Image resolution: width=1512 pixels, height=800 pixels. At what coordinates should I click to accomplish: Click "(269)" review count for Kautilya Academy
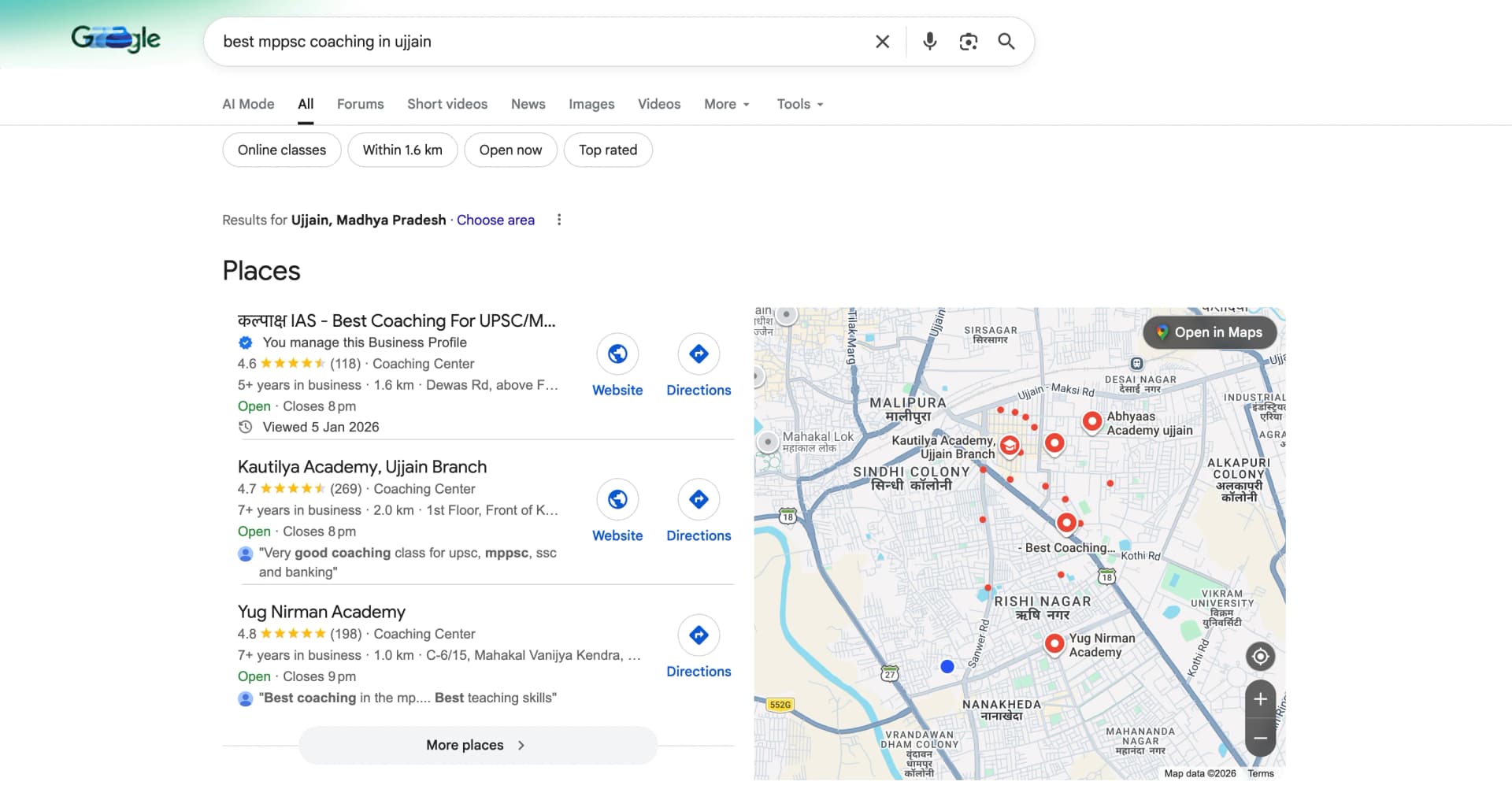(x=346, y=489)
